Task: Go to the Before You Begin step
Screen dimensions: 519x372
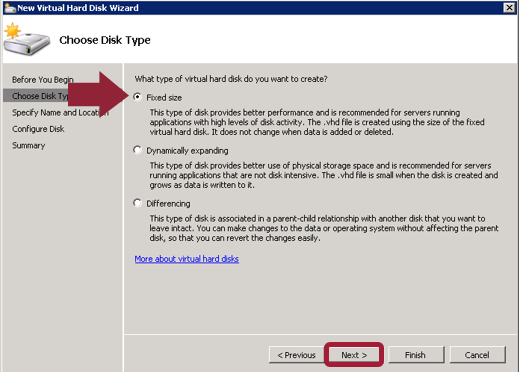Action: click(x=43, y=80)
